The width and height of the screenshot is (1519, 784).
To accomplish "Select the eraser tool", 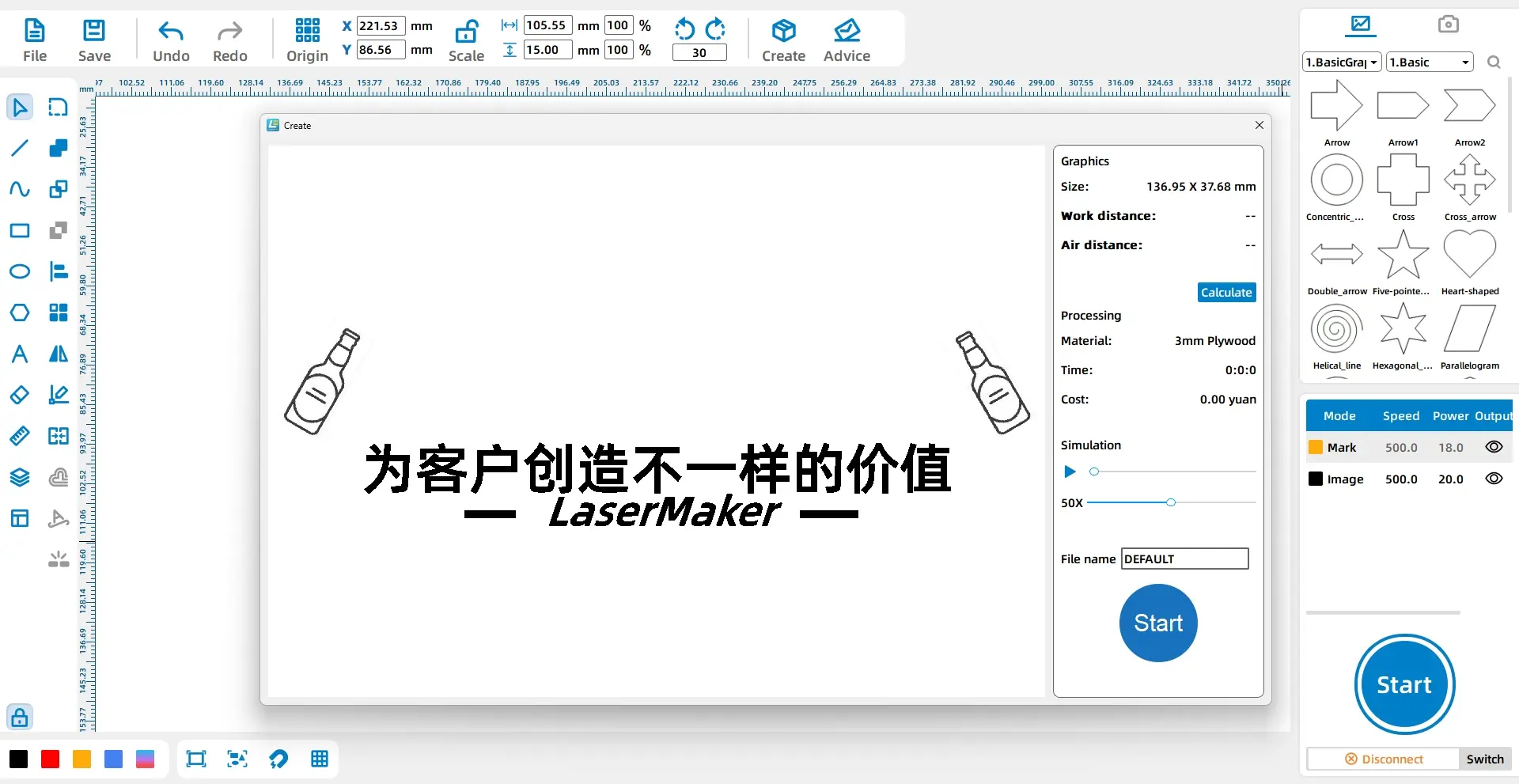I will (x=20, y=395).
